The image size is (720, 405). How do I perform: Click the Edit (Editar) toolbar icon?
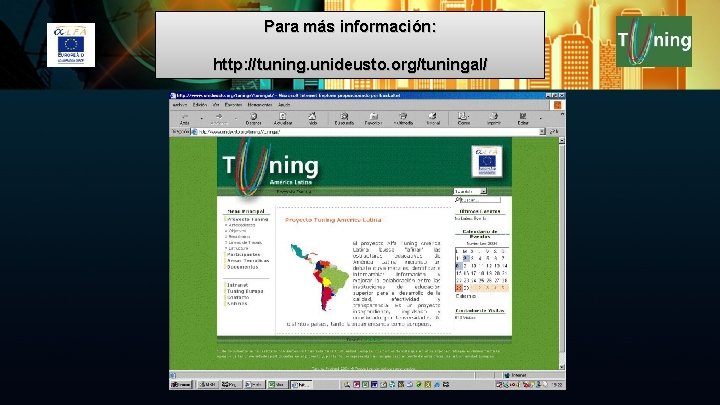[x=523, y=117]
